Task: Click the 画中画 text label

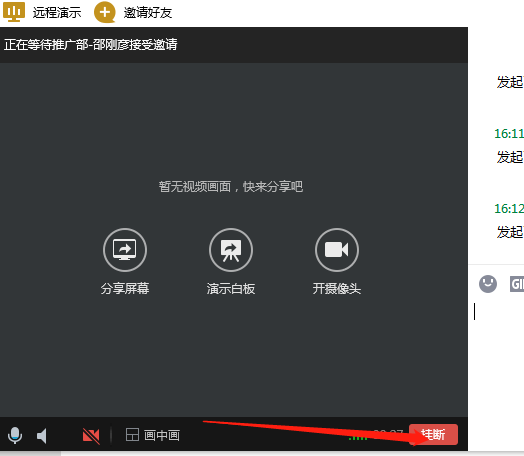Action: point(162,436)
